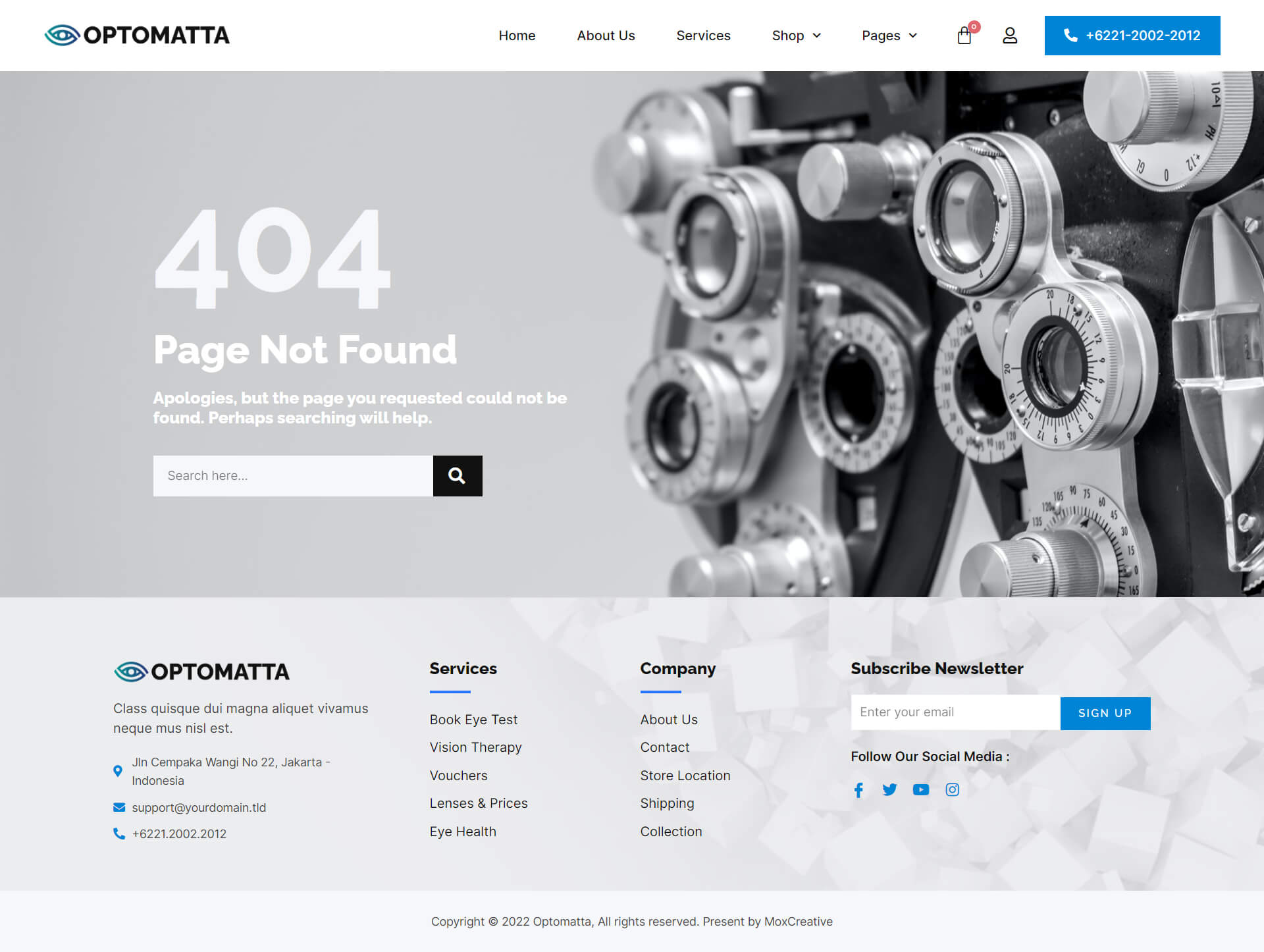
Task: Click the Optomatta footer logo
Action: pos(201,672)
